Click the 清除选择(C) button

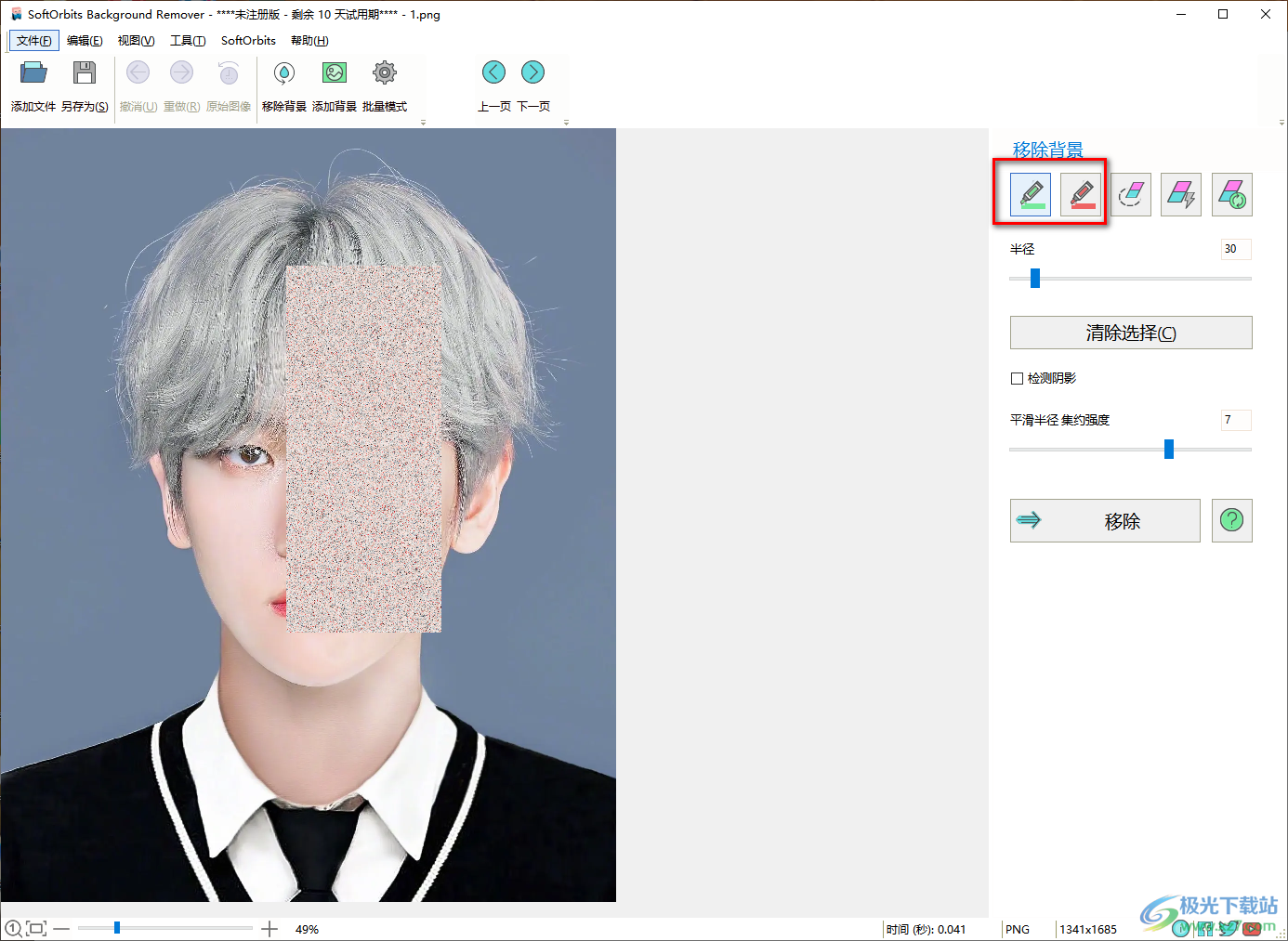[1131, 333]
